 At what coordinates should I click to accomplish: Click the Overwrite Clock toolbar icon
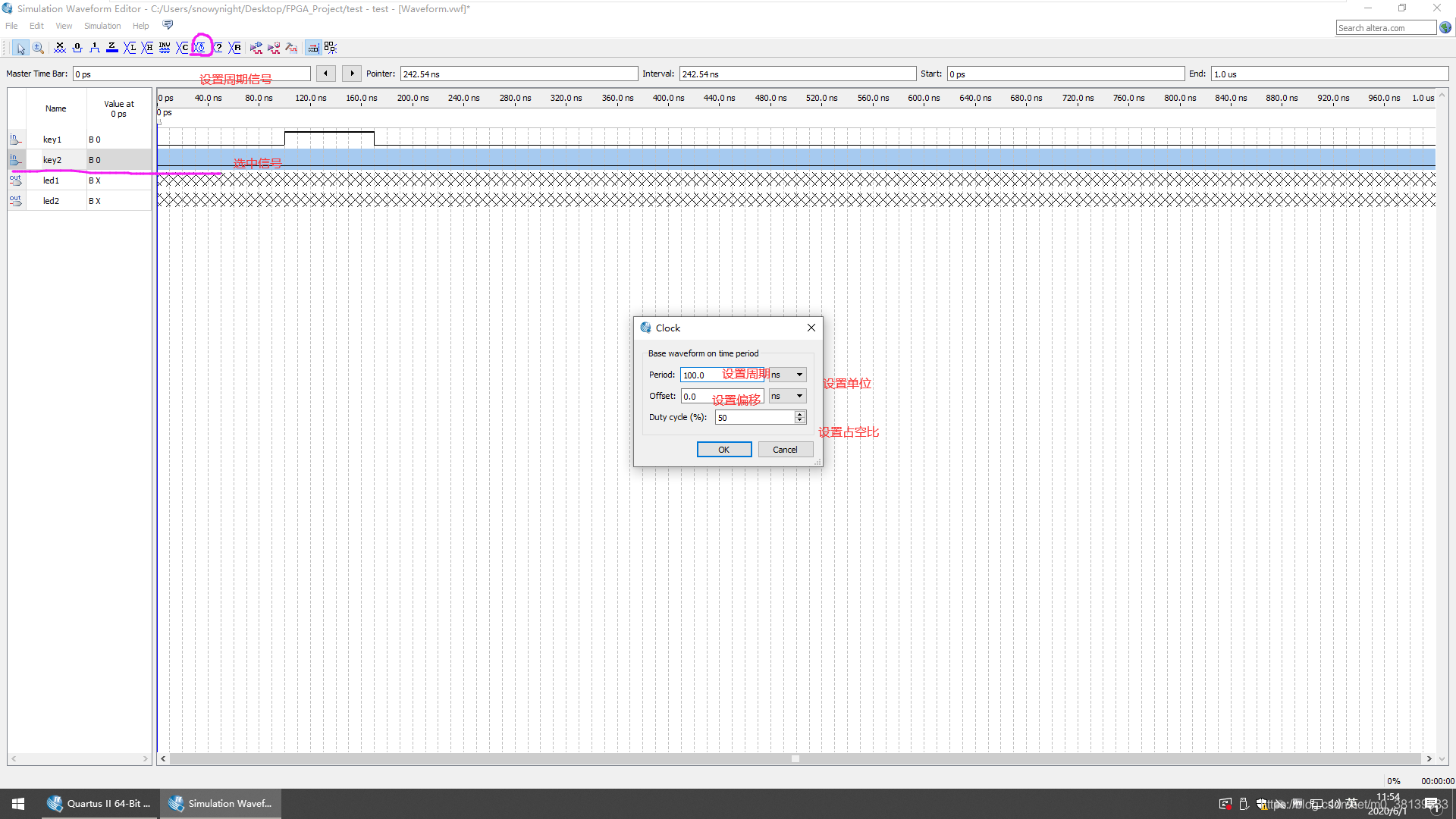200,48
